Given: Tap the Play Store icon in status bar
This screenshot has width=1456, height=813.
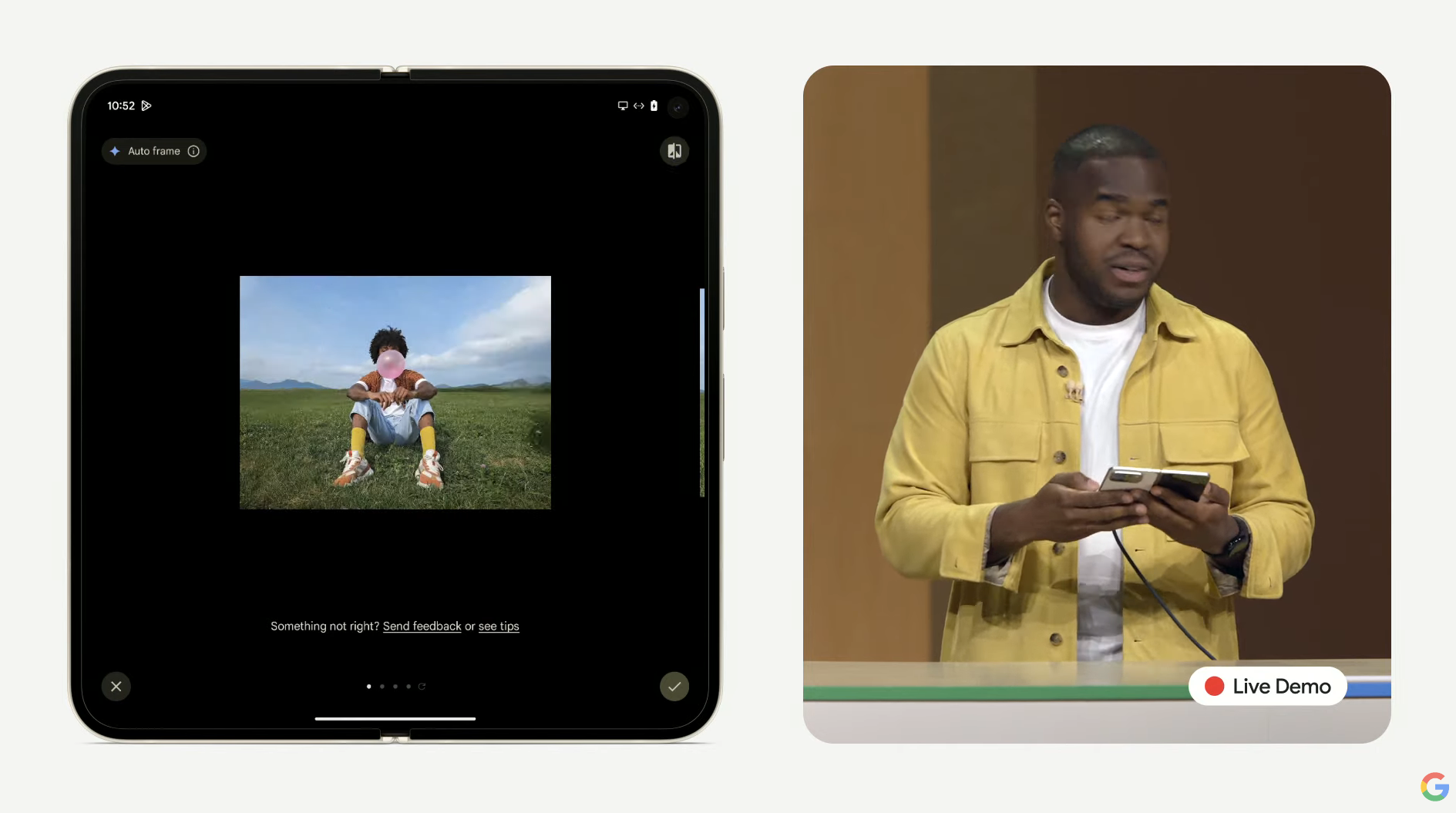Looking at the screenshot, I should pos(146,106).
